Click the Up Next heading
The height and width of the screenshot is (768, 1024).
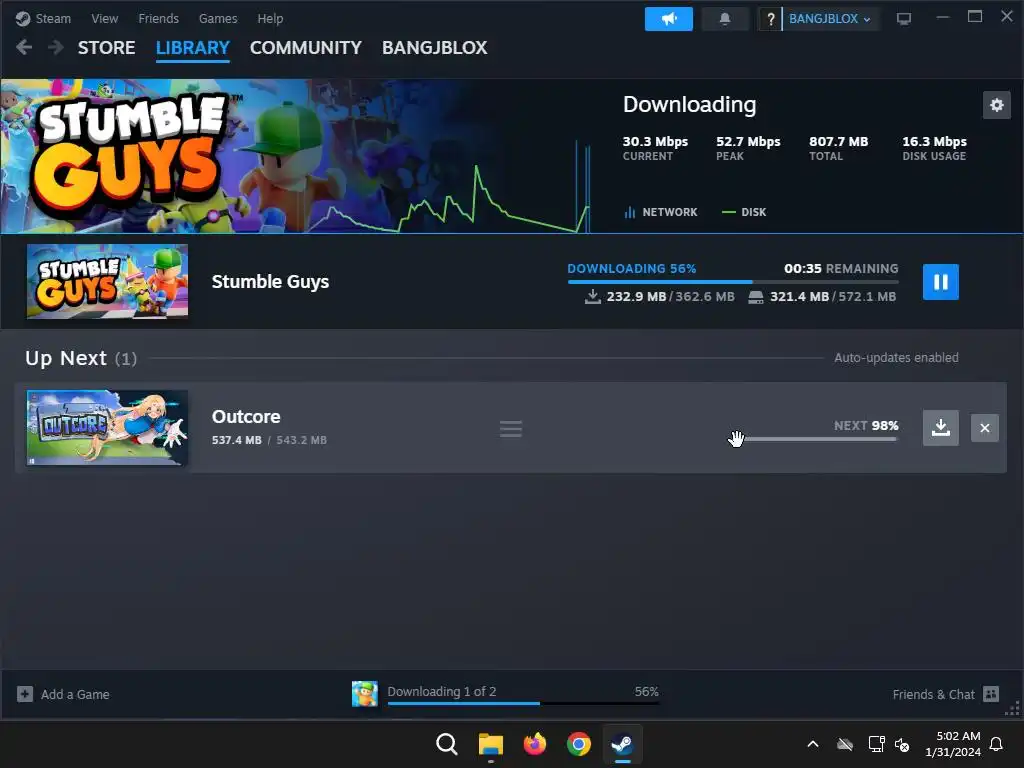click(66, 358)
